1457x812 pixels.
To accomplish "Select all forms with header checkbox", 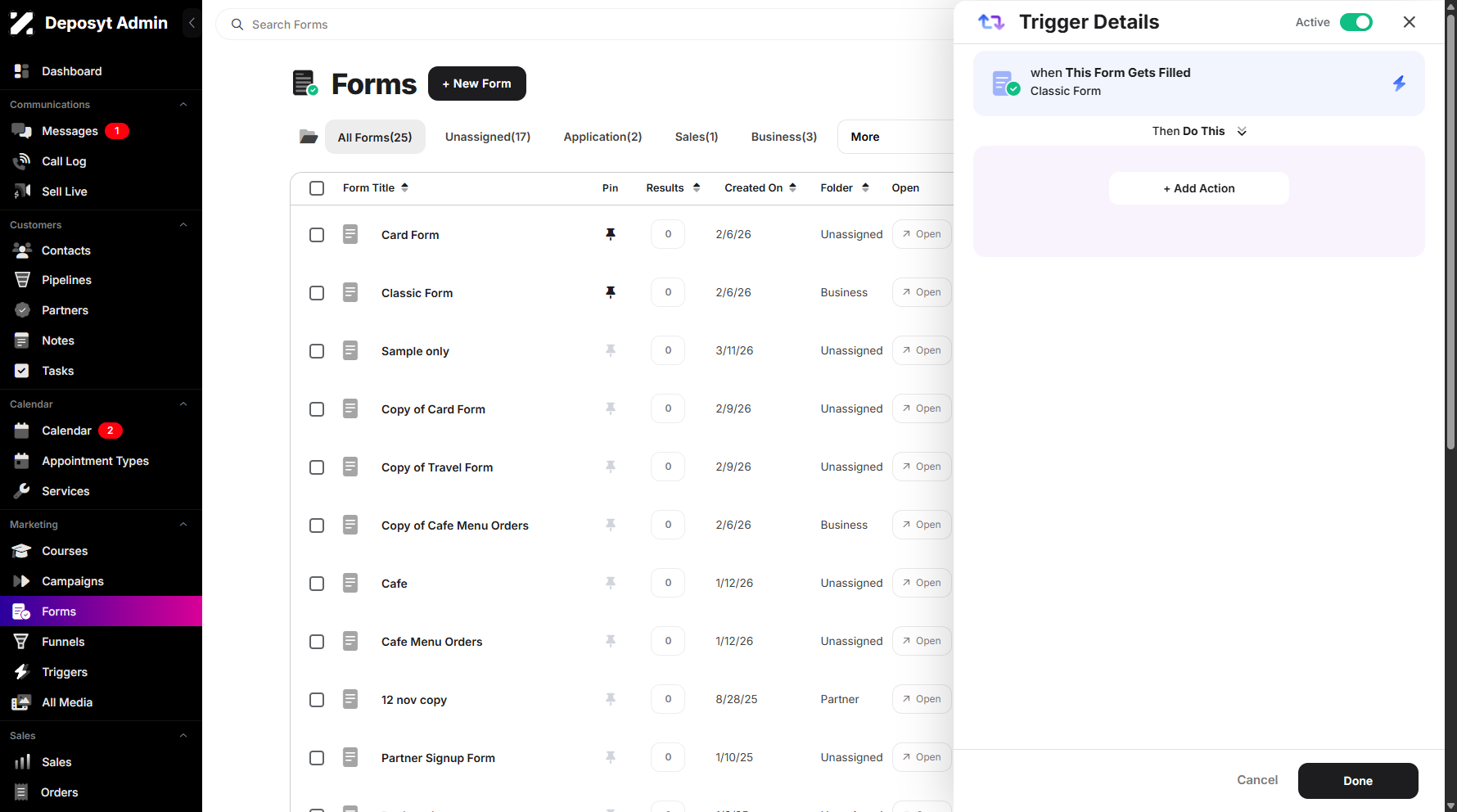I will 317,188.
